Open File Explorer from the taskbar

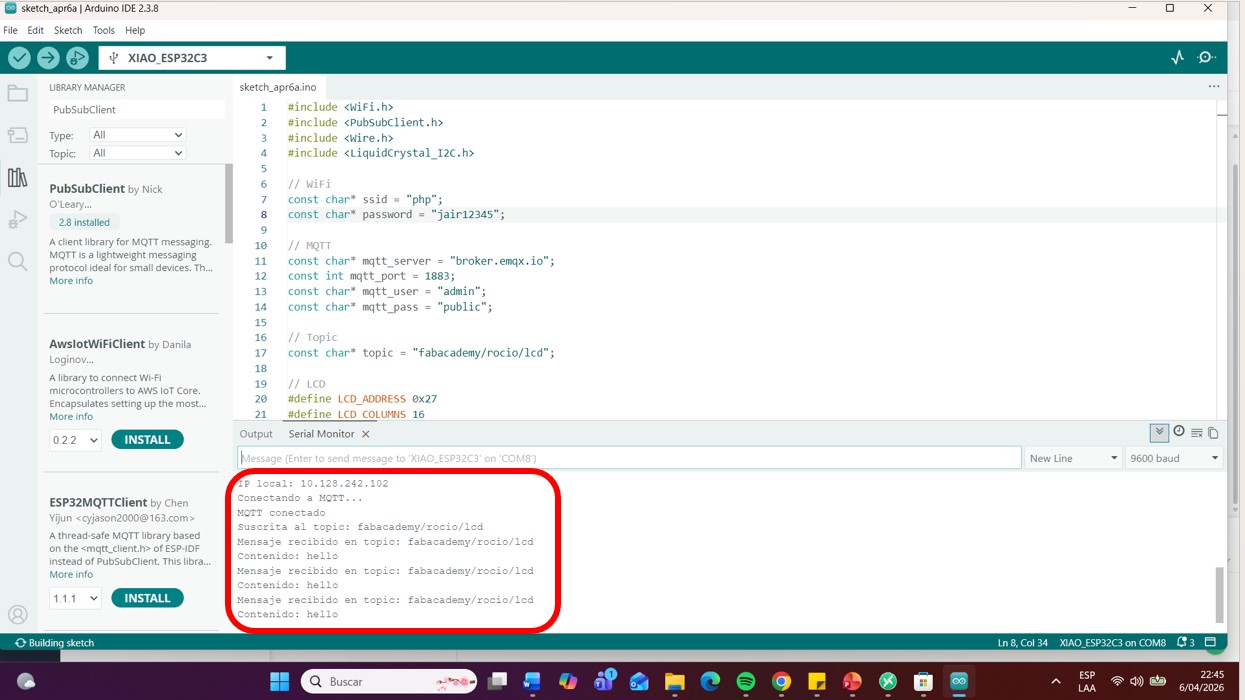click(x=674, y=682)
